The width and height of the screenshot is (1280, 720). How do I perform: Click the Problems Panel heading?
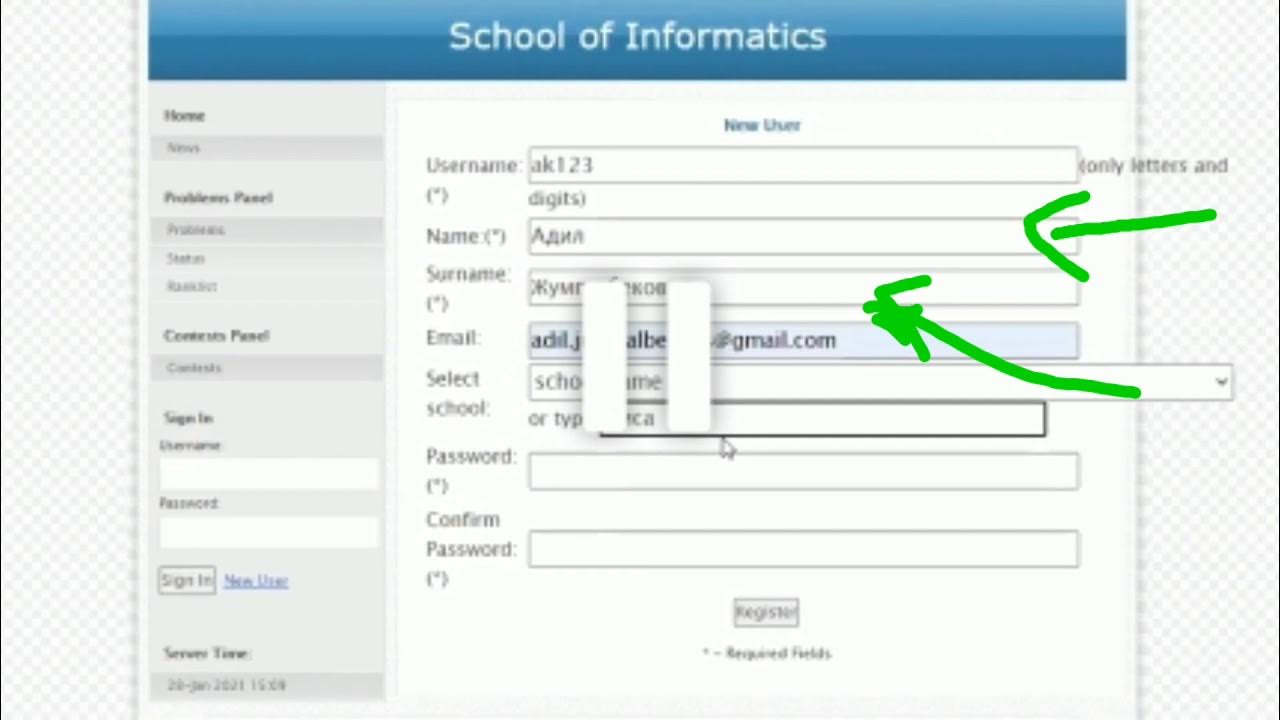pos(218,198)
